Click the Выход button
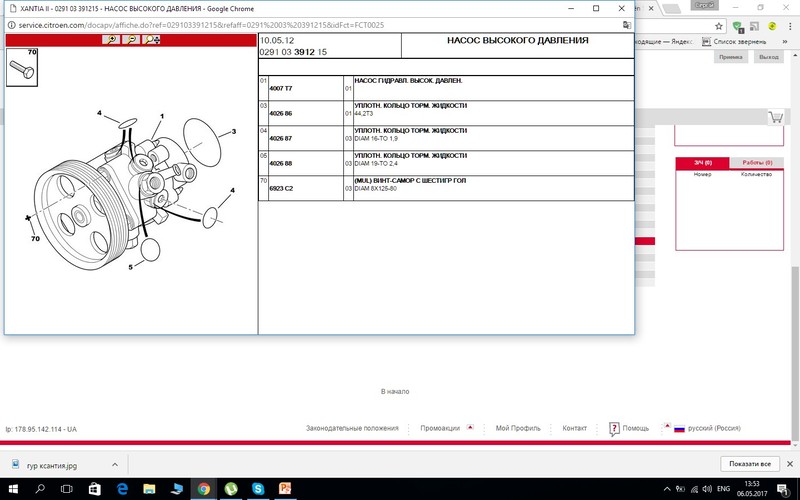The height and width of the screenshot is (500, 800). [768, 58]
